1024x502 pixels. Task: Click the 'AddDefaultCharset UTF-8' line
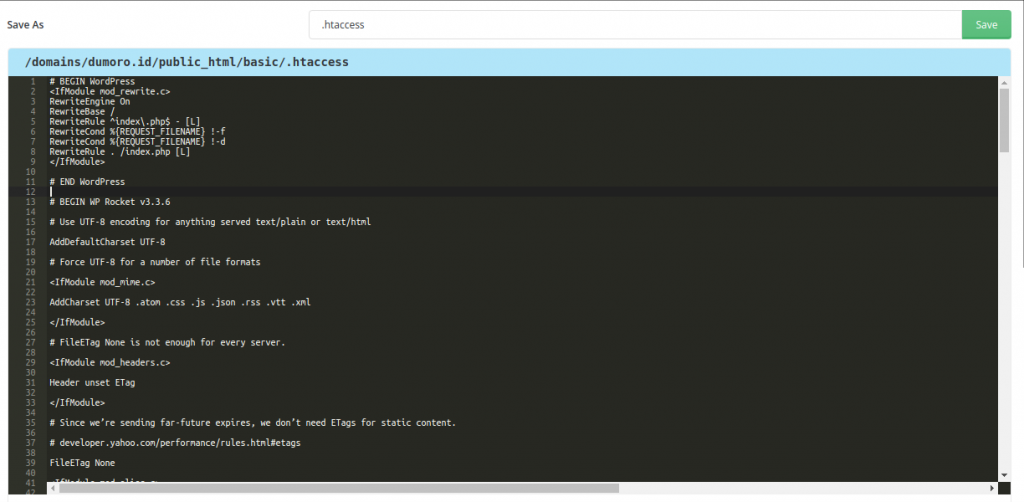[107, 242]
